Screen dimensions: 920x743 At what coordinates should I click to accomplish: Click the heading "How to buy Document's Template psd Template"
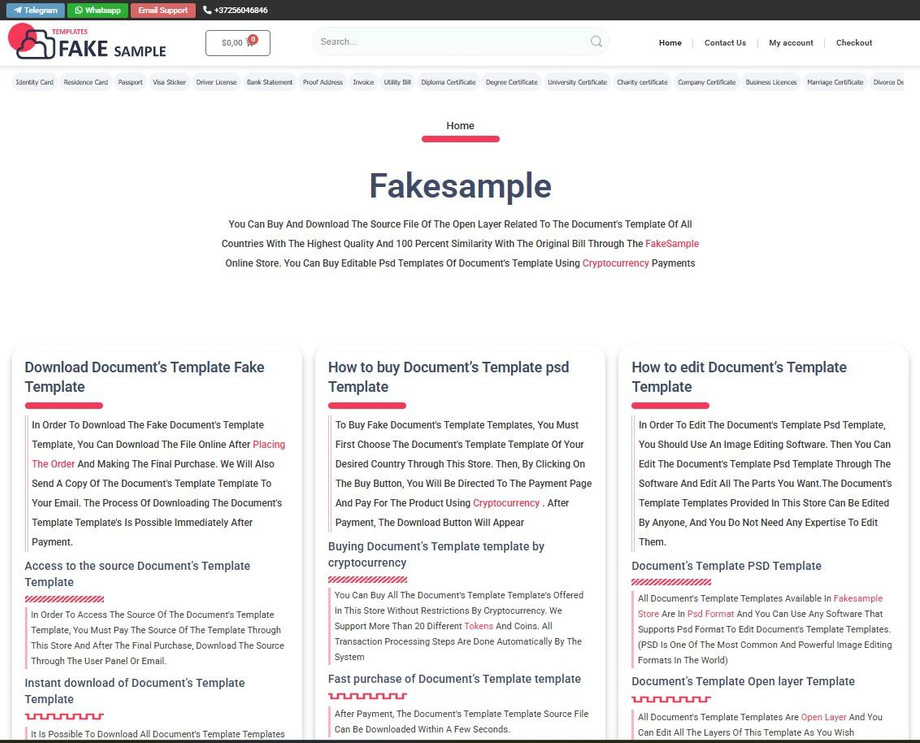[448, 377]
